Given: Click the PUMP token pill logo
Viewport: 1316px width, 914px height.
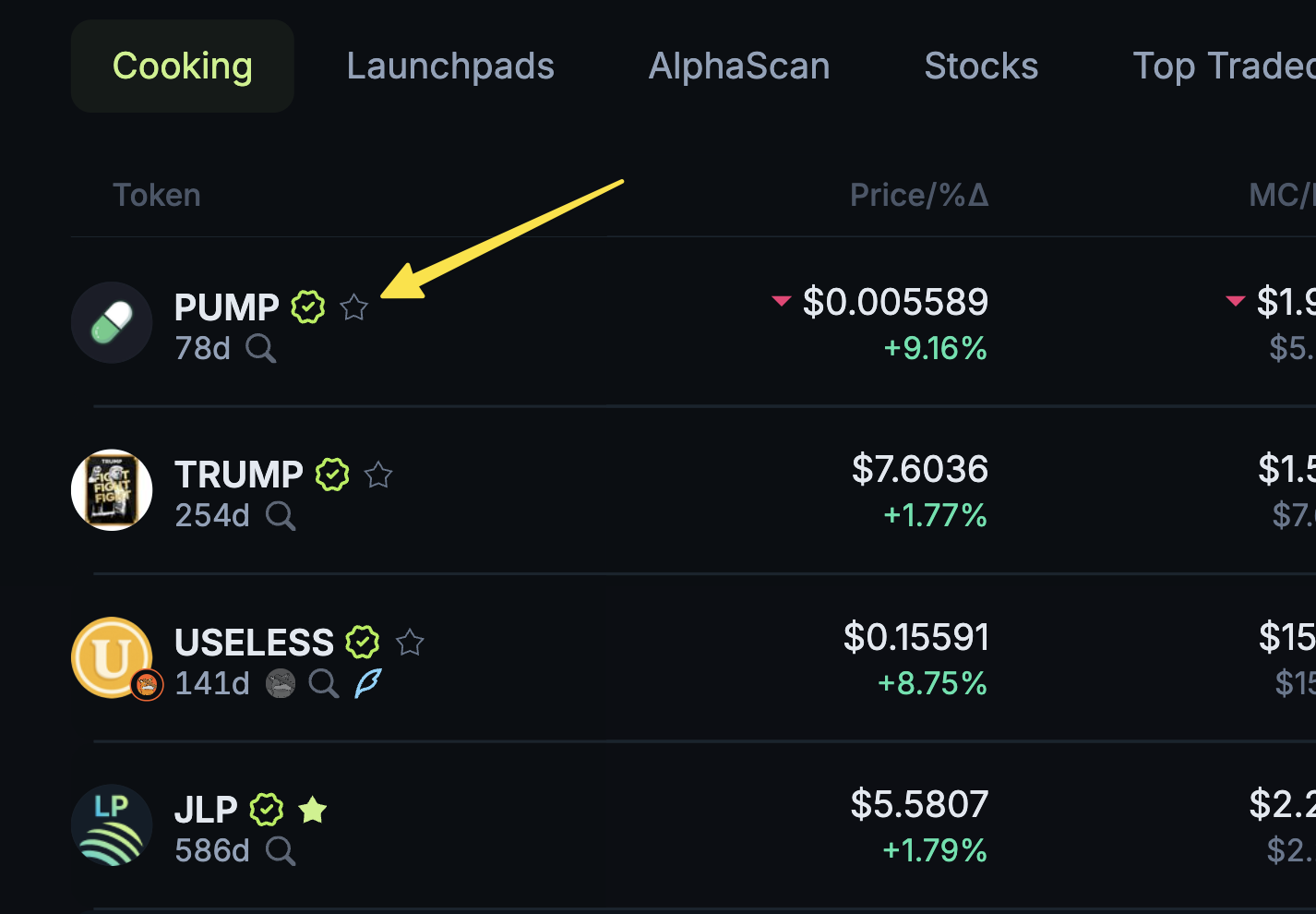Looking at the screenshot, I should point(112,323).
